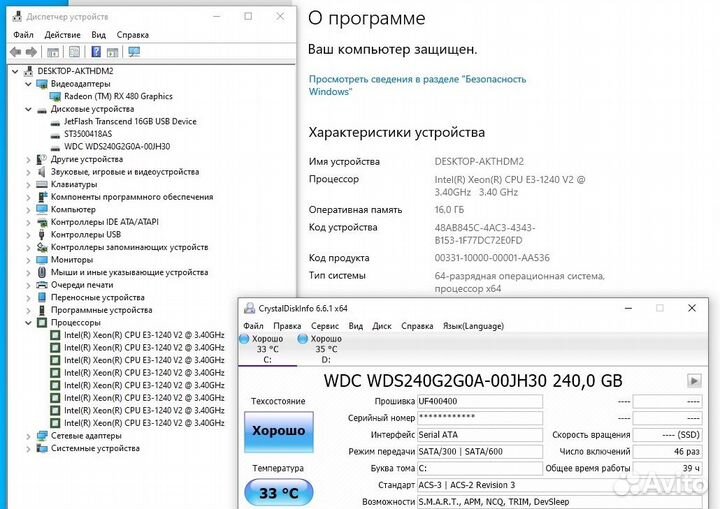This screenshot has width=720, height=509.
Task: Collapse the DESKTOP-AKTHDM2 root node
Action: [x=15, y=71]
